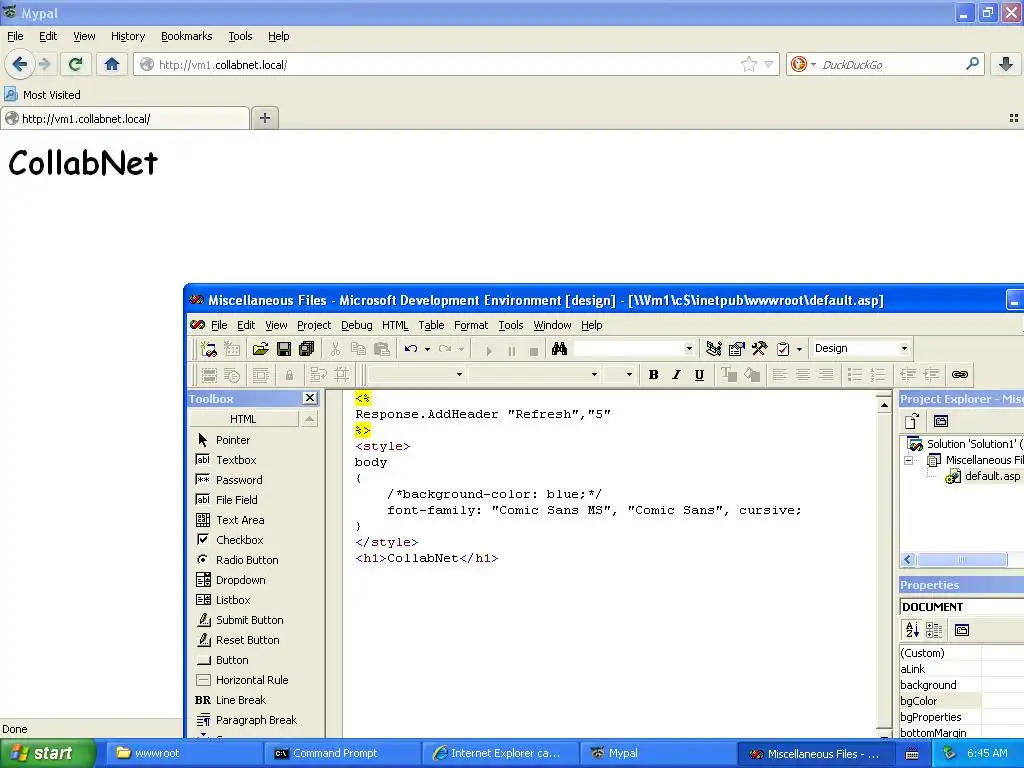Select Radio Button item in Toolbox

247,560
